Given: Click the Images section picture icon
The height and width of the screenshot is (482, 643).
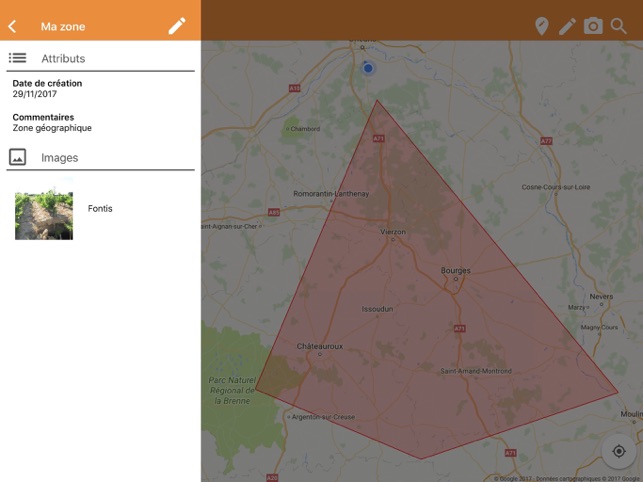Looking at the screenshot, I should 17,157.
